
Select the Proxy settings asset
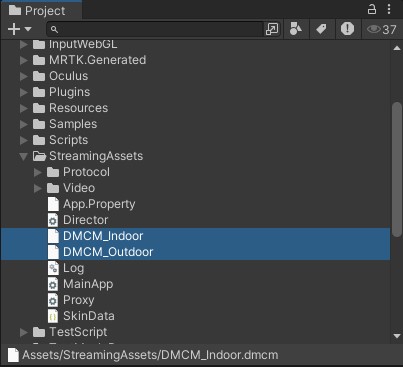[x=79, y=300]
